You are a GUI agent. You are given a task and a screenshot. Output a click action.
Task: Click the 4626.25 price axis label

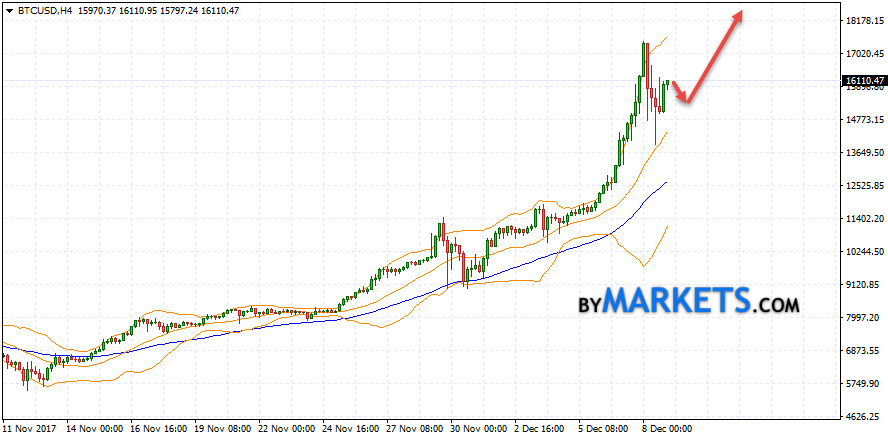pyautogui.click(x=861, y=417)
